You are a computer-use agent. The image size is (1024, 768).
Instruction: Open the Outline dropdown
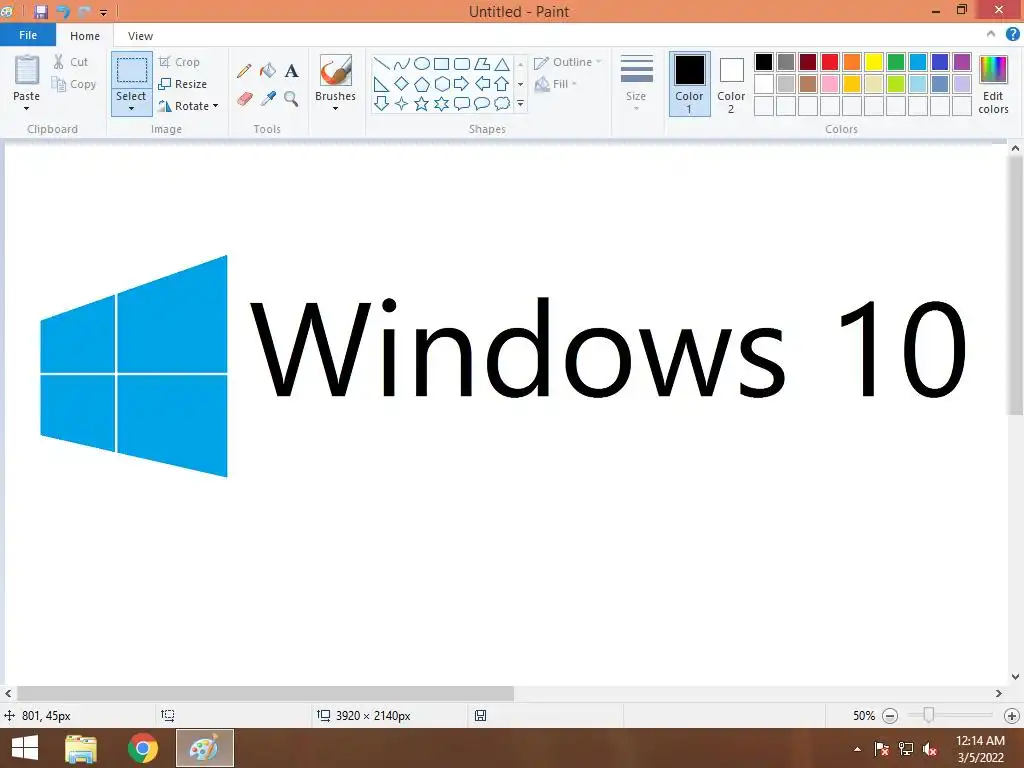[x=568, y=62]
